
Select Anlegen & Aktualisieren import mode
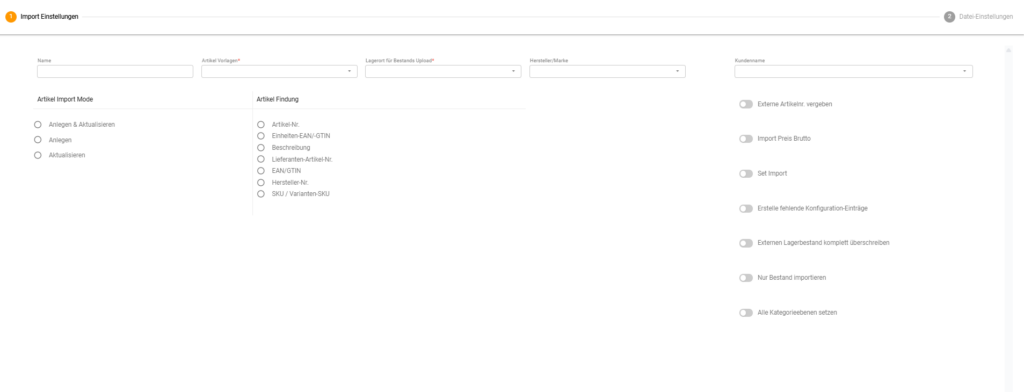coord(38,124)
